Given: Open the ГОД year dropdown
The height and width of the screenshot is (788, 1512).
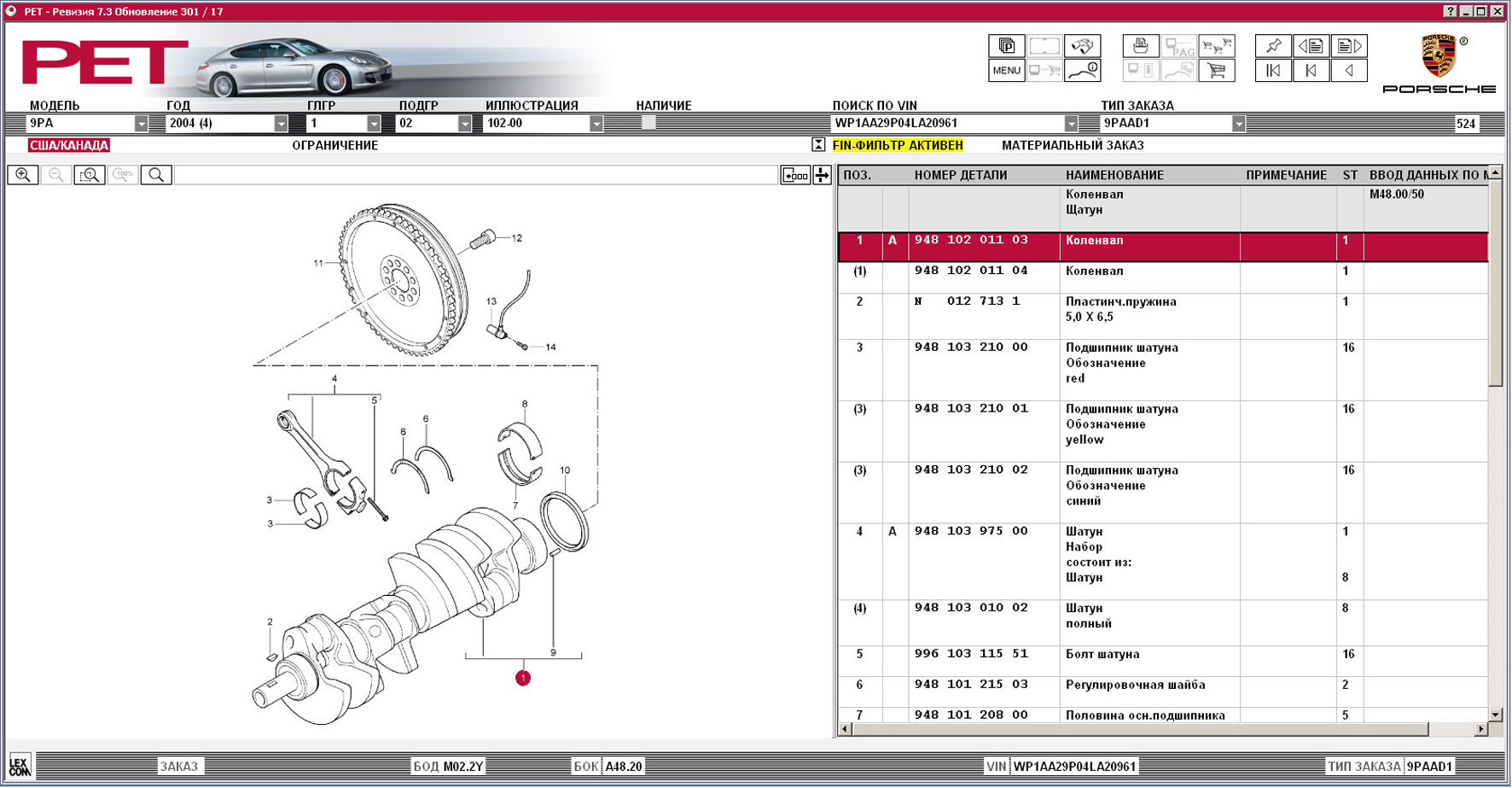Looking at the screenshot, I should click(x=281, y=124).
